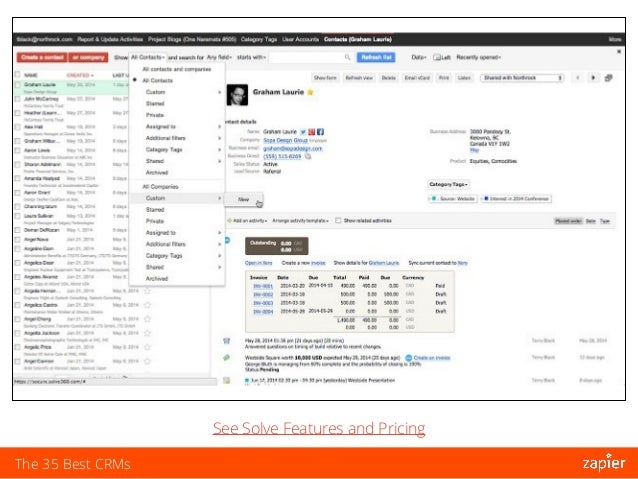The width and height of the screenshot is (638, 479).
Task: Click the blue Refresh list button
Action: [376, 57]
